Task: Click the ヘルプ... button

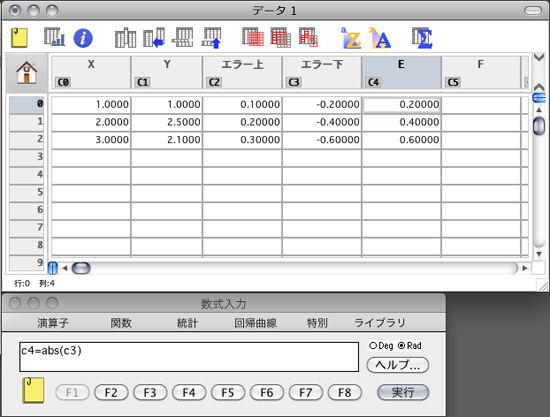Action: (398, 365)
